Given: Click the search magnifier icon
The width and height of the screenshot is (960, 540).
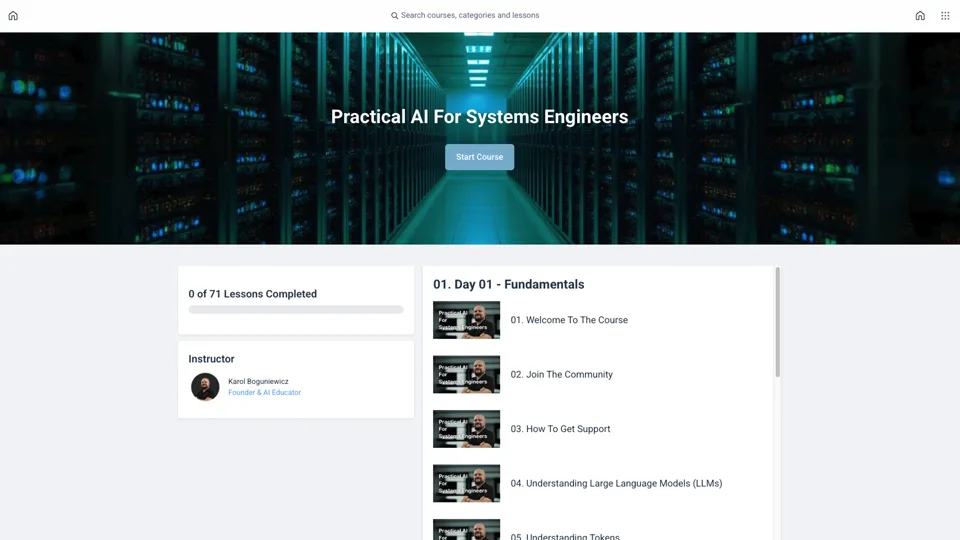Looking at the screenshot, I should pos(394,16).
